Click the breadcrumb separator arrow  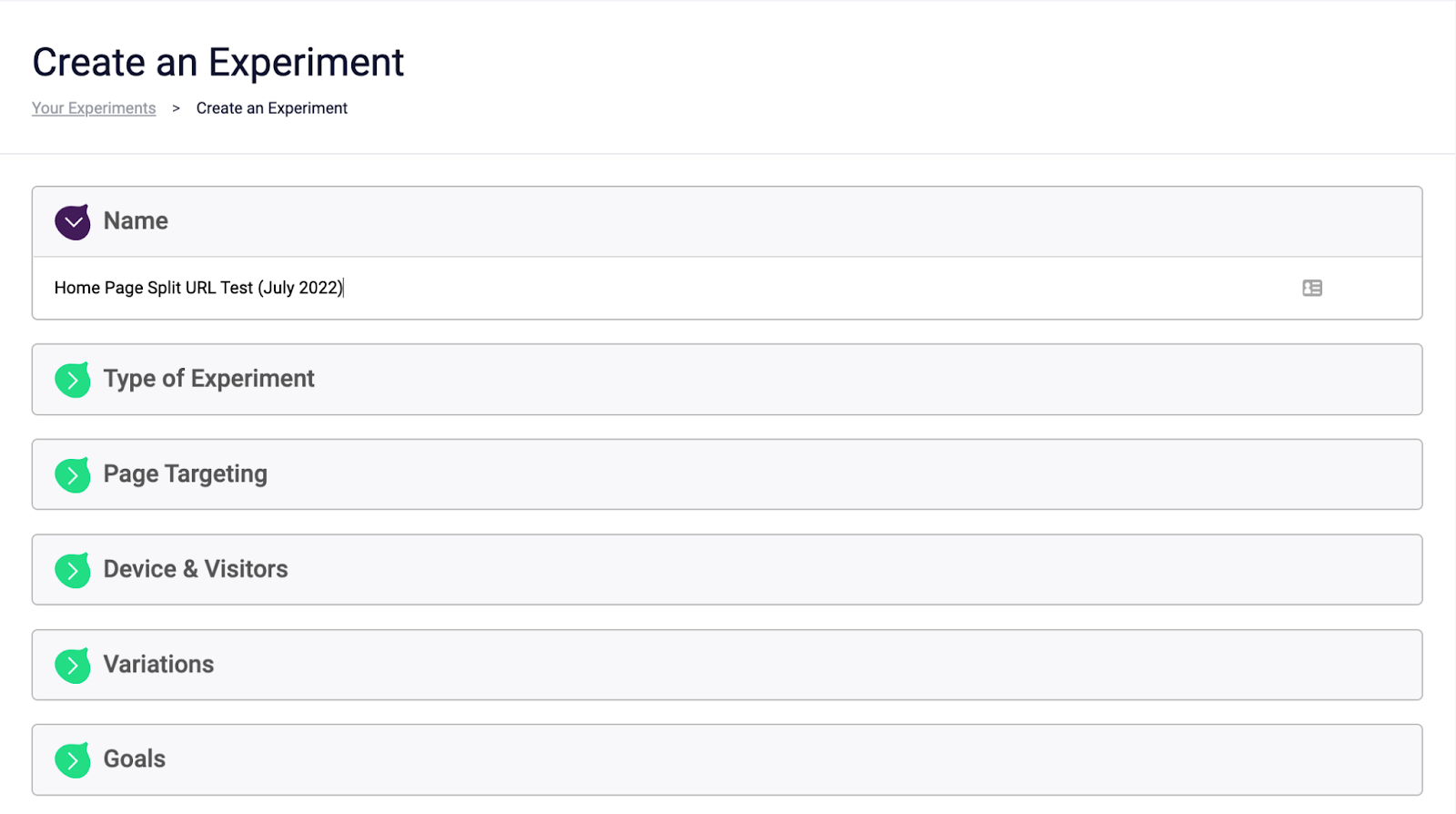(176, 108)
